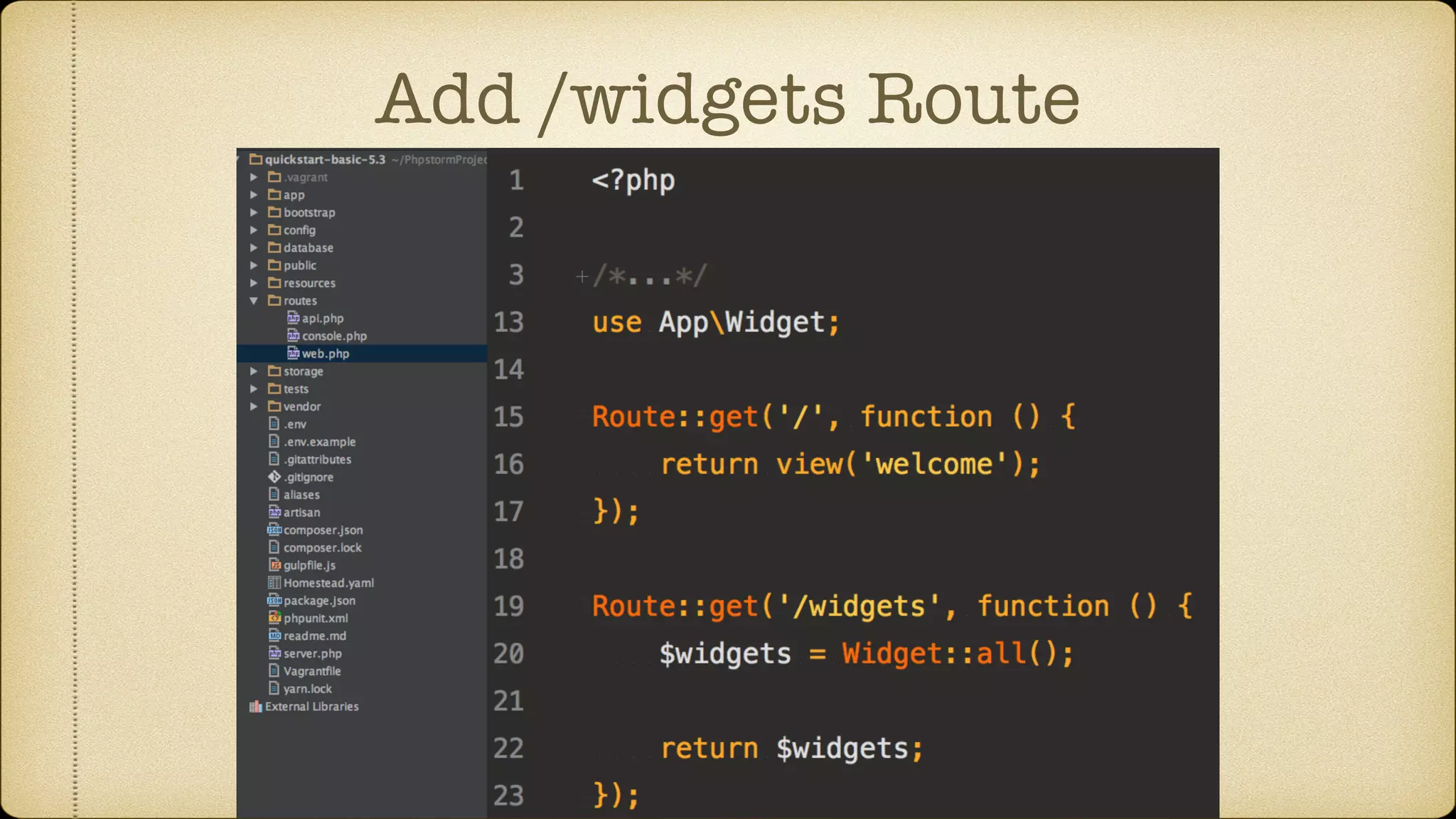This screenshot has height=819, width=1456.
Task: Click the gulpfile.js JavaScript file icon
Action: click(274, 565)
